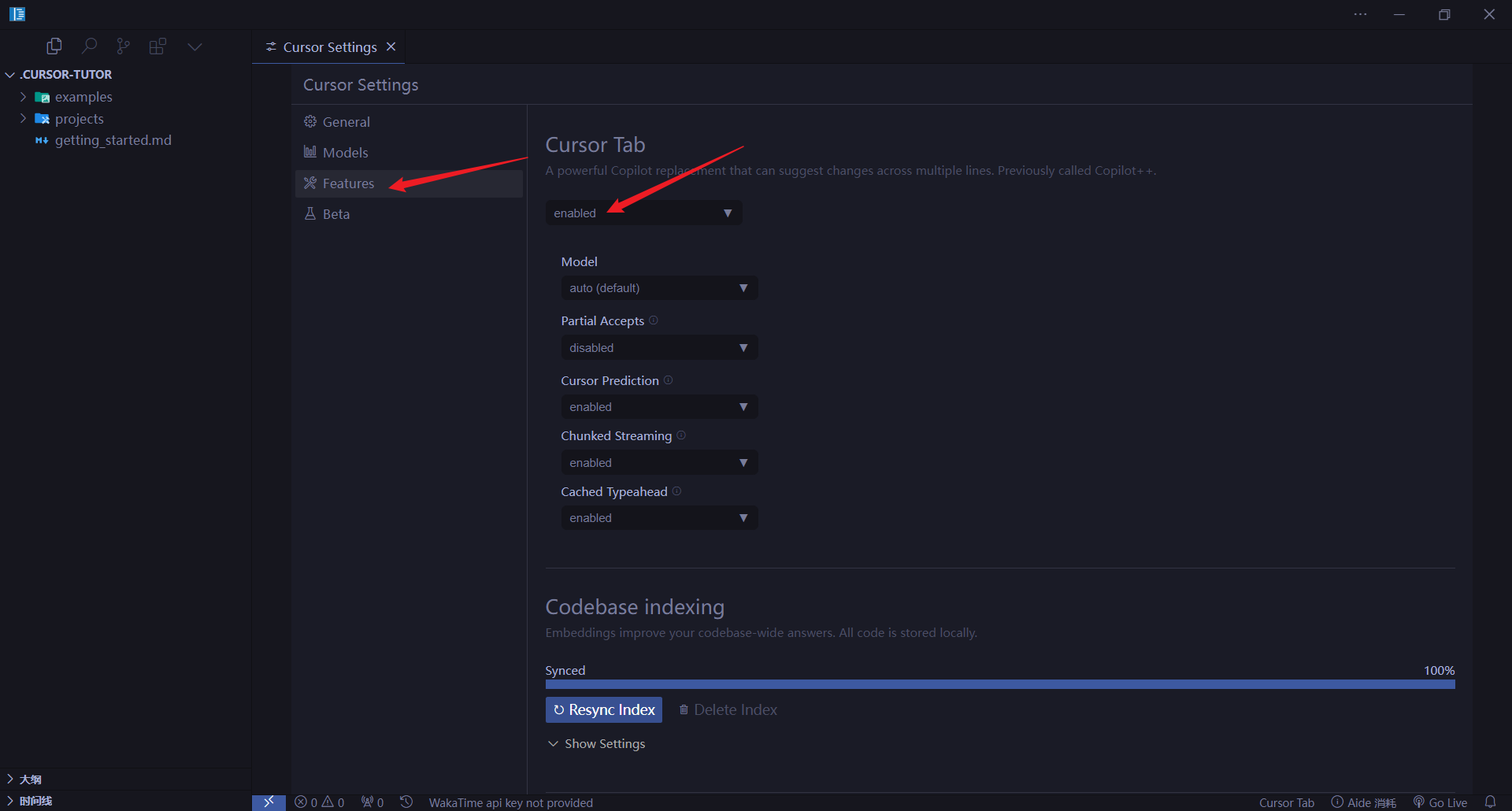Click the Codebase indexing heading

pos(635,607)
